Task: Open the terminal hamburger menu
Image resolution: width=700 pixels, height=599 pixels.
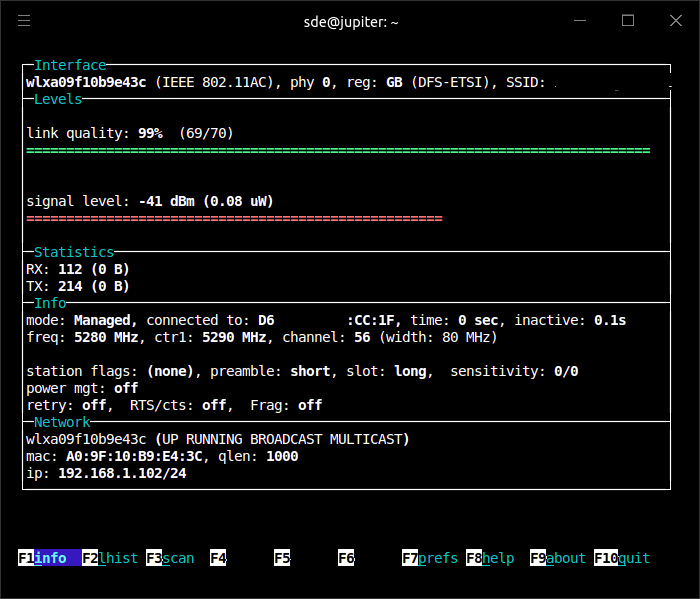Action: 24,21
